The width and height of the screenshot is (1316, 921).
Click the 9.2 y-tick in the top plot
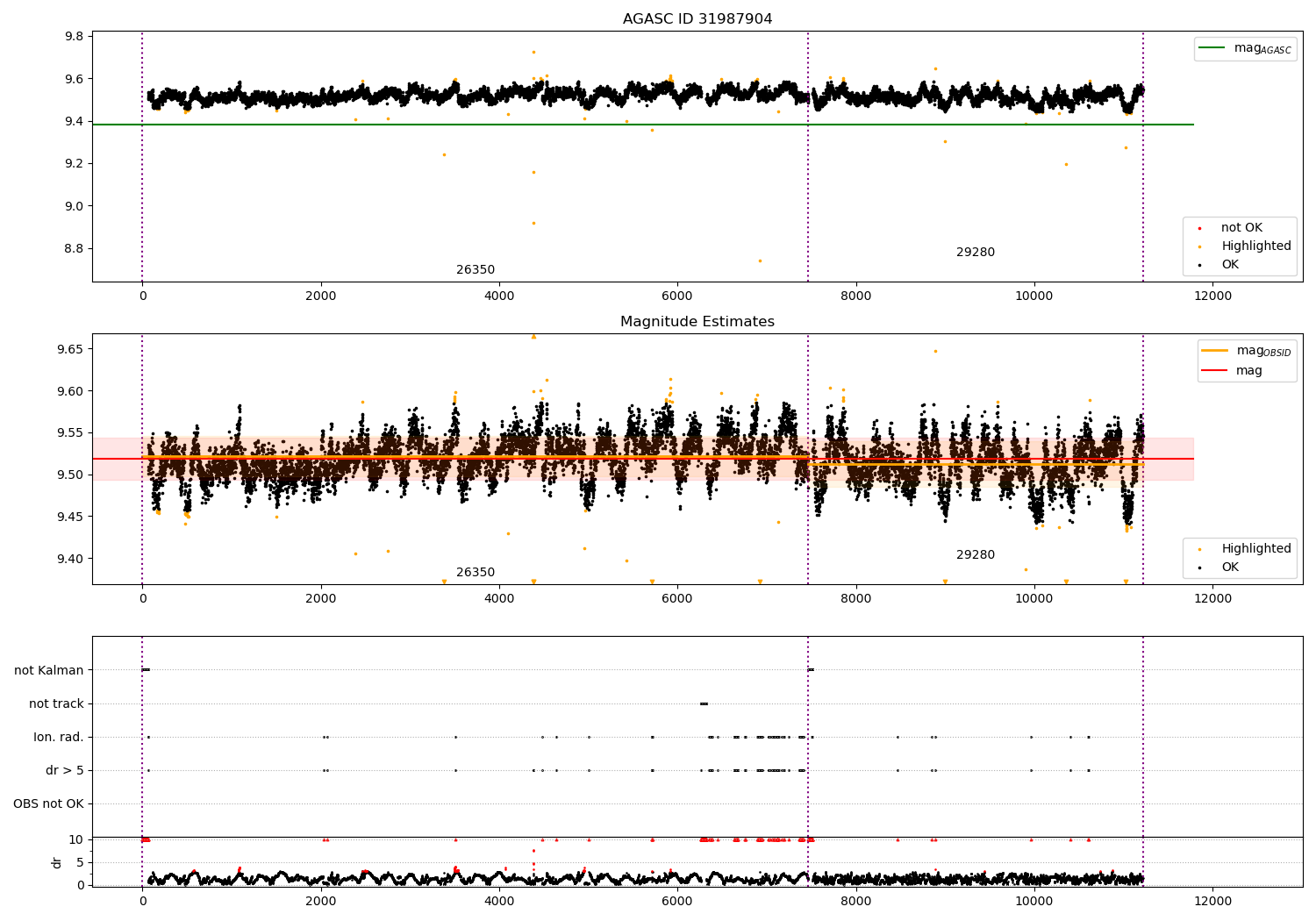click(75, 164)
